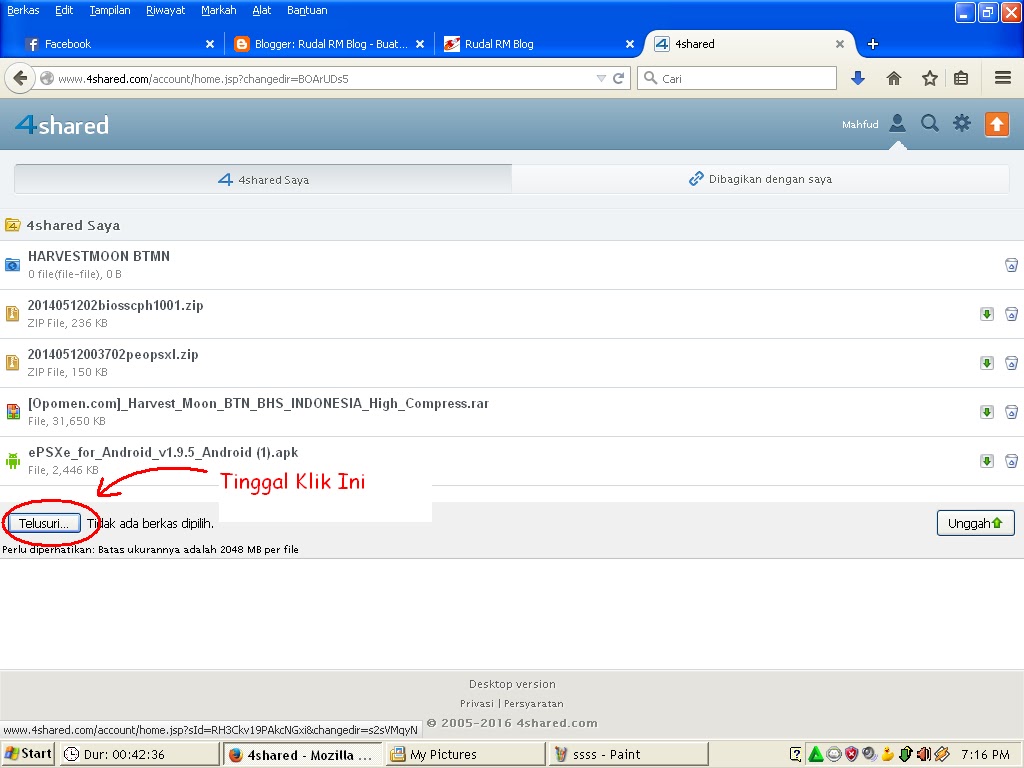Open the Privasi link
This screenshot has width=1024, height=768.
477,703
